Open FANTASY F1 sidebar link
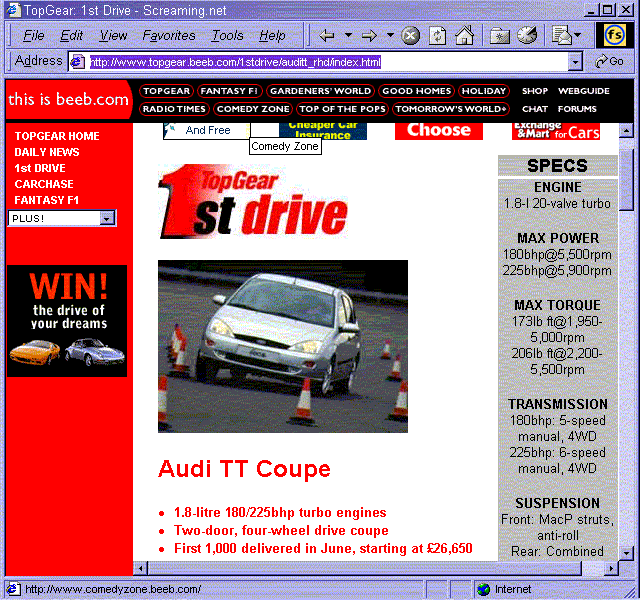The height and width of the screenshot is (600, 640). [x=47, y=200]
